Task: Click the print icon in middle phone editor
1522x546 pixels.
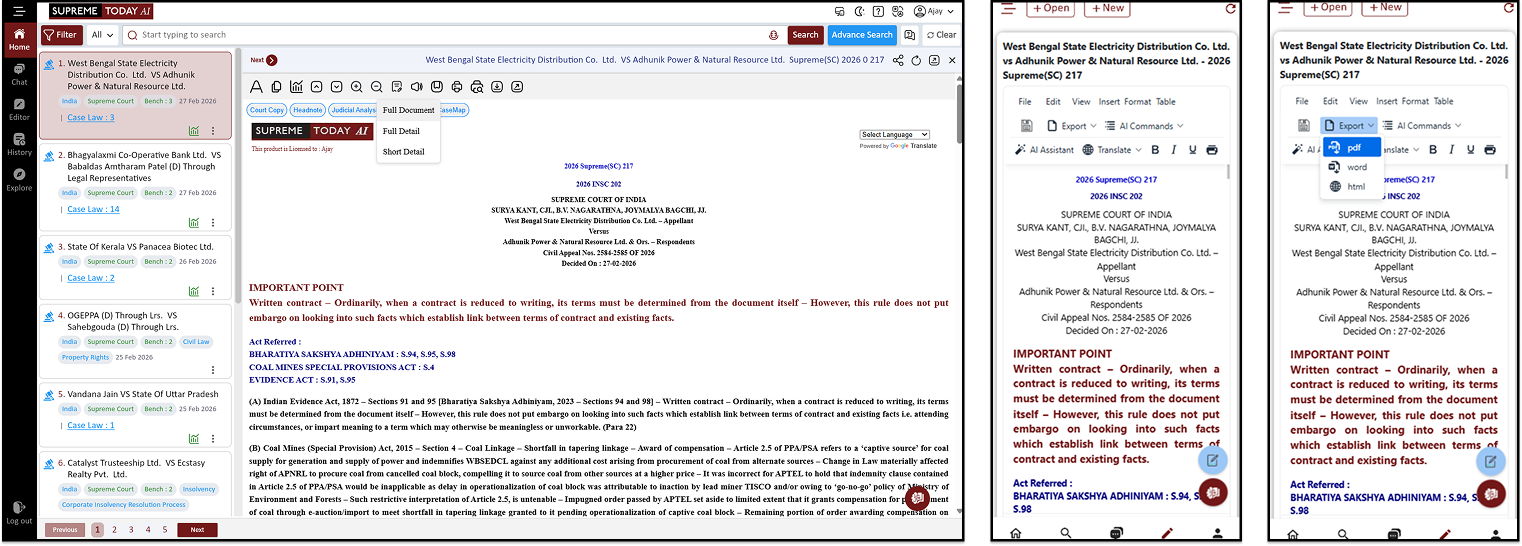Action: tap(1212, 150)
